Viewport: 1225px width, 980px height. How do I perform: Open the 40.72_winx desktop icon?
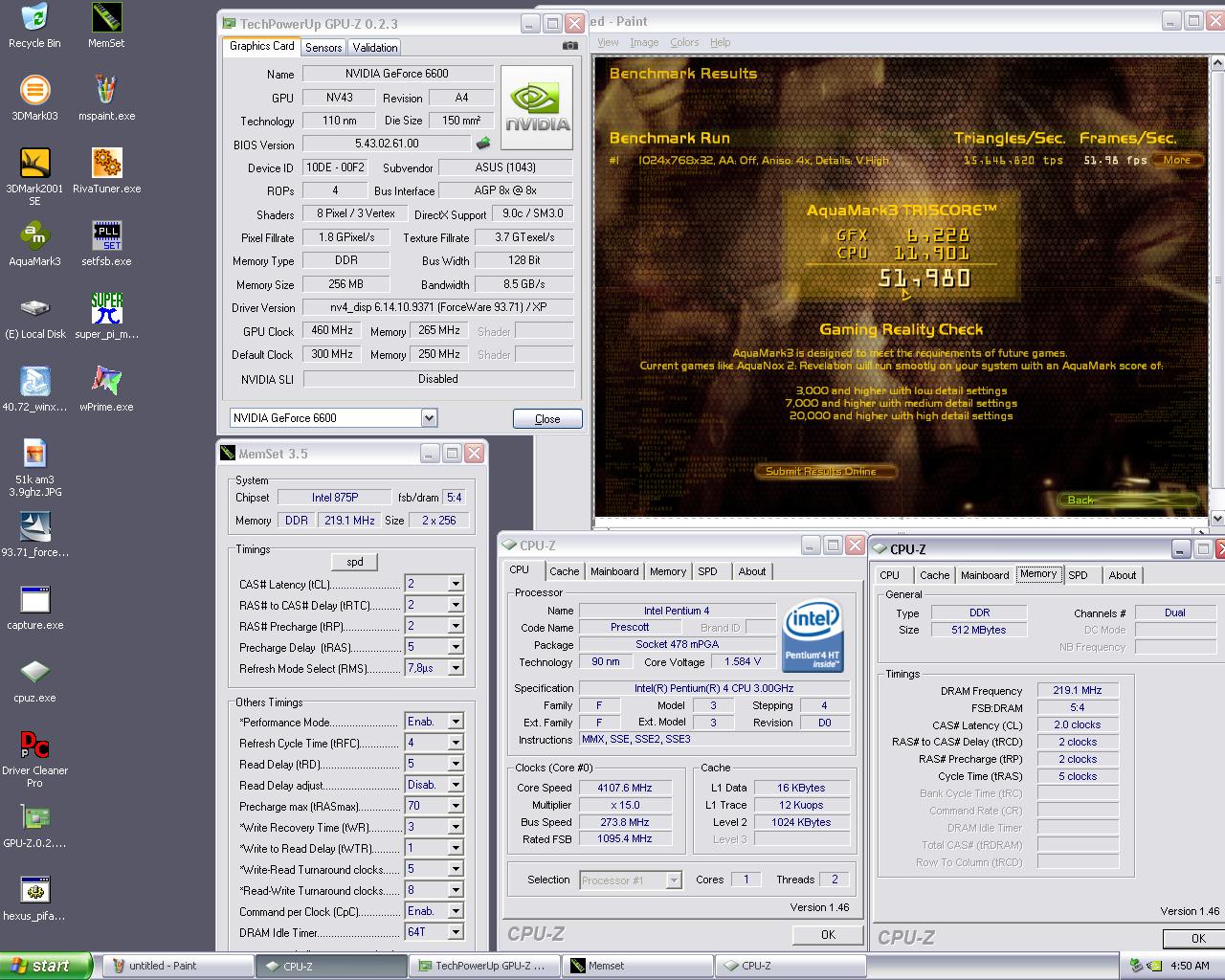[x=34, y=389]
